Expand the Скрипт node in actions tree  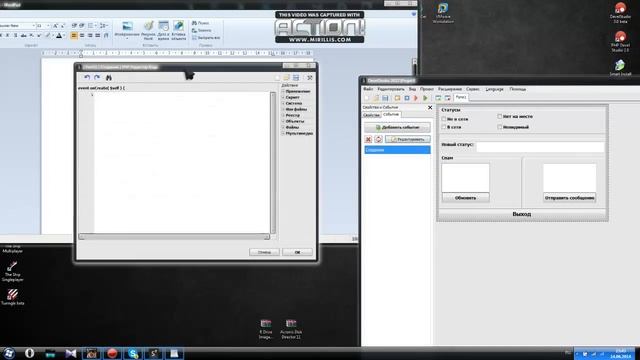(283, 98)
